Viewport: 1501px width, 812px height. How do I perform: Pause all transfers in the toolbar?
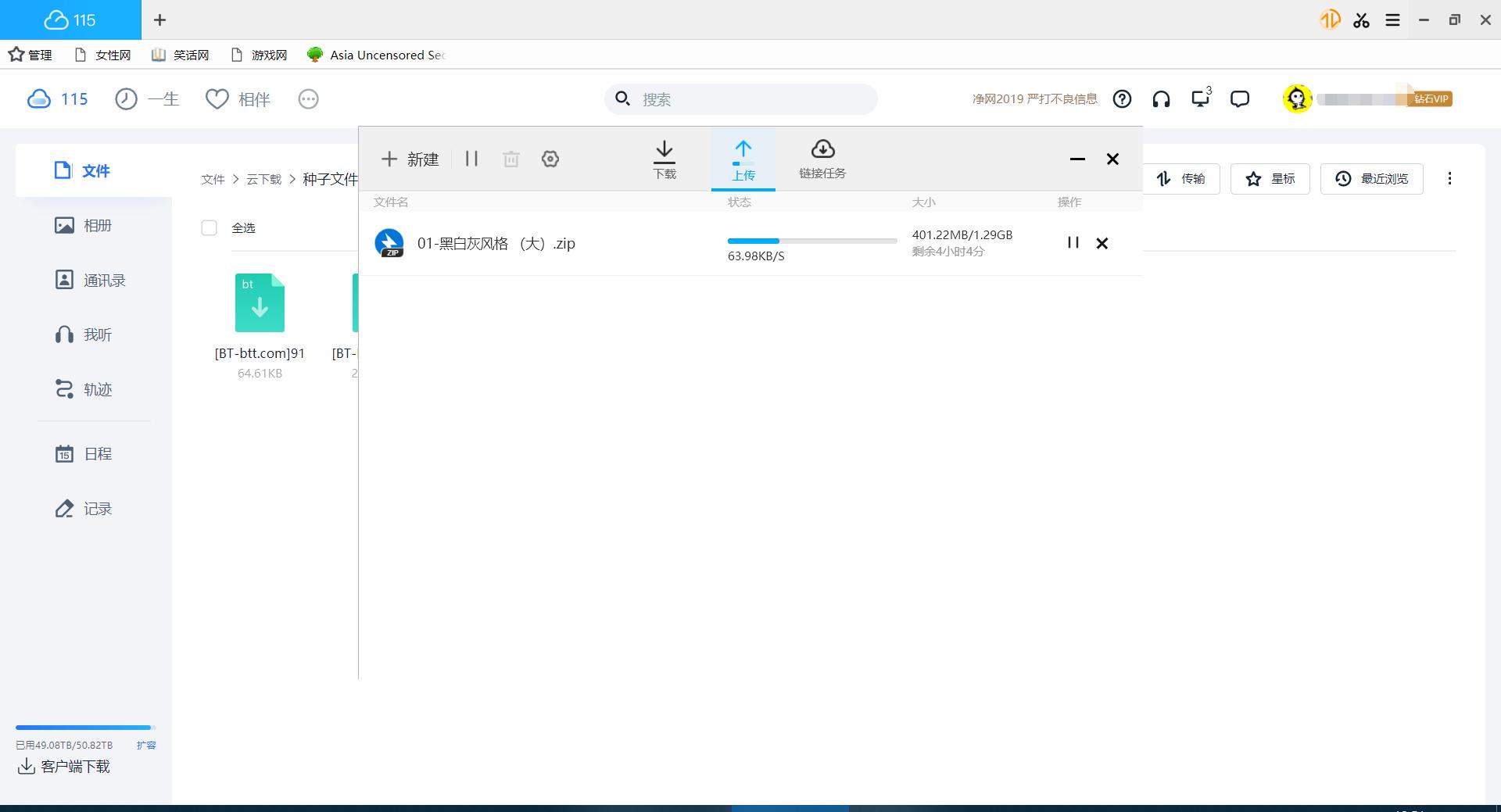click(x=471, y=159)
